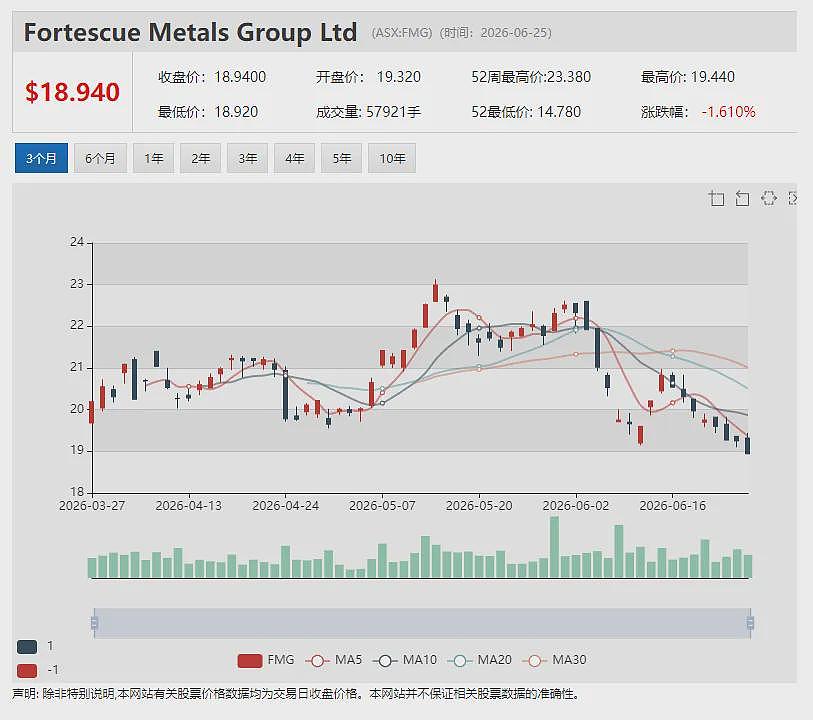
Task: Click the left handle of data zoom slider
Action: coord(94,623)
